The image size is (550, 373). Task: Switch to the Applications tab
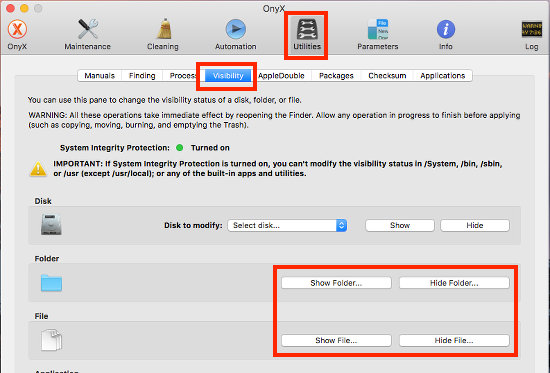pos(442,75)
